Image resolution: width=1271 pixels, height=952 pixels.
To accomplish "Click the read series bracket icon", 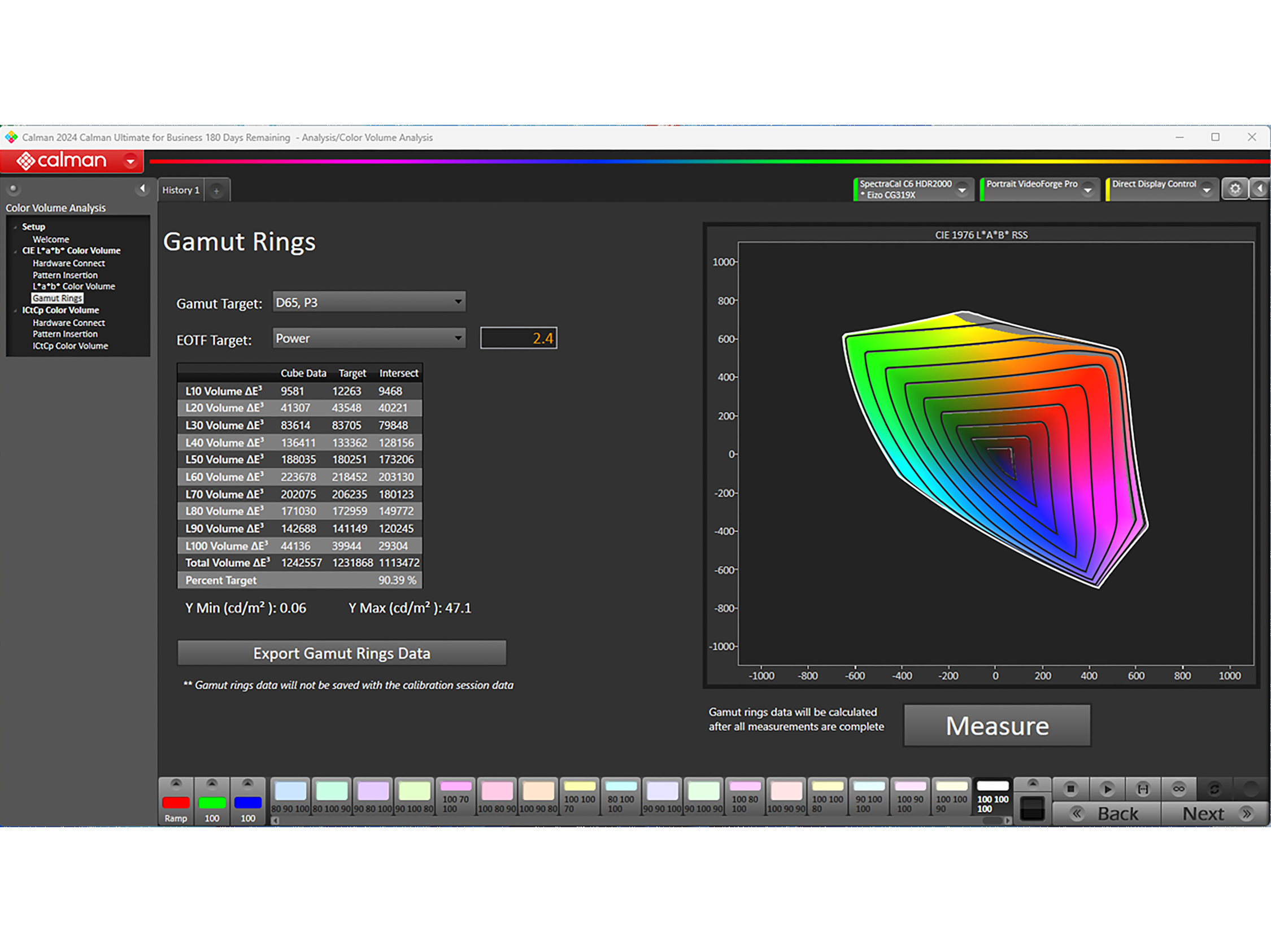I will coord(1143,789).
